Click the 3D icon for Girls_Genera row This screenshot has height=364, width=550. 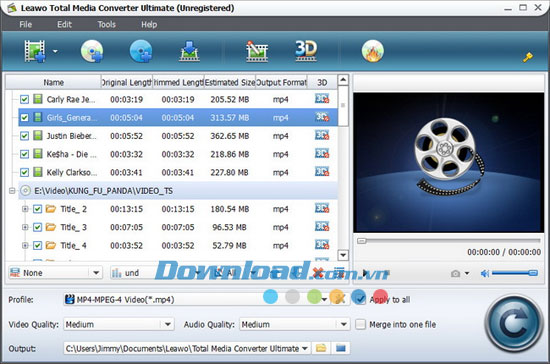pyautogui.click(x=322, y=117)
